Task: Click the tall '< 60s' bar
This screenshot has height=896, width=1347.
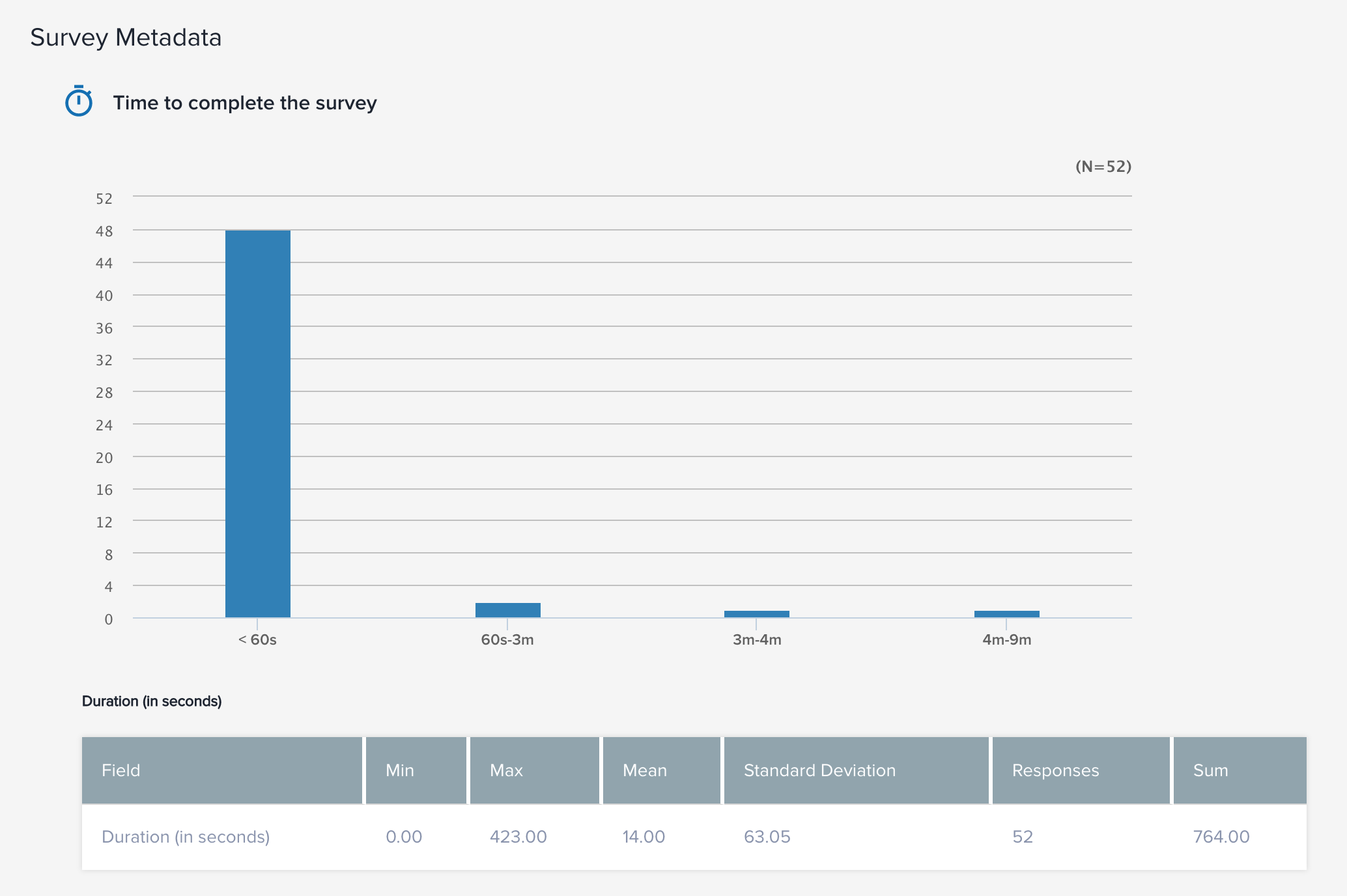Action: tap(258, 423)
